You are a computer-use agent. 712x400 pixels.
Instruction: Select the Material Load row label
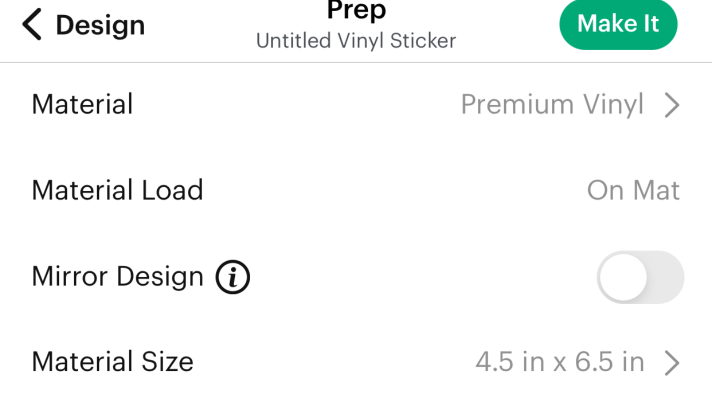[x=117, y=190]
